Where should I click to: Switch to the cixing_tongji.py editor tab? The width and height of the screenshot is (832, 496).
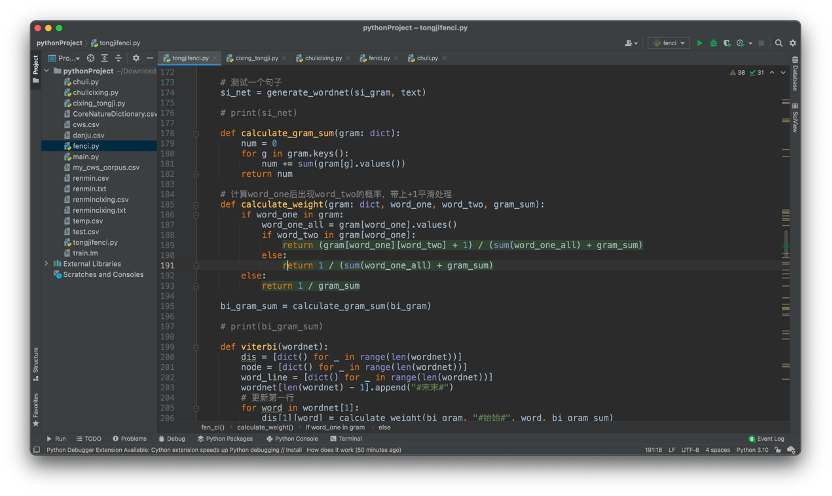click(x=256, y=58)
